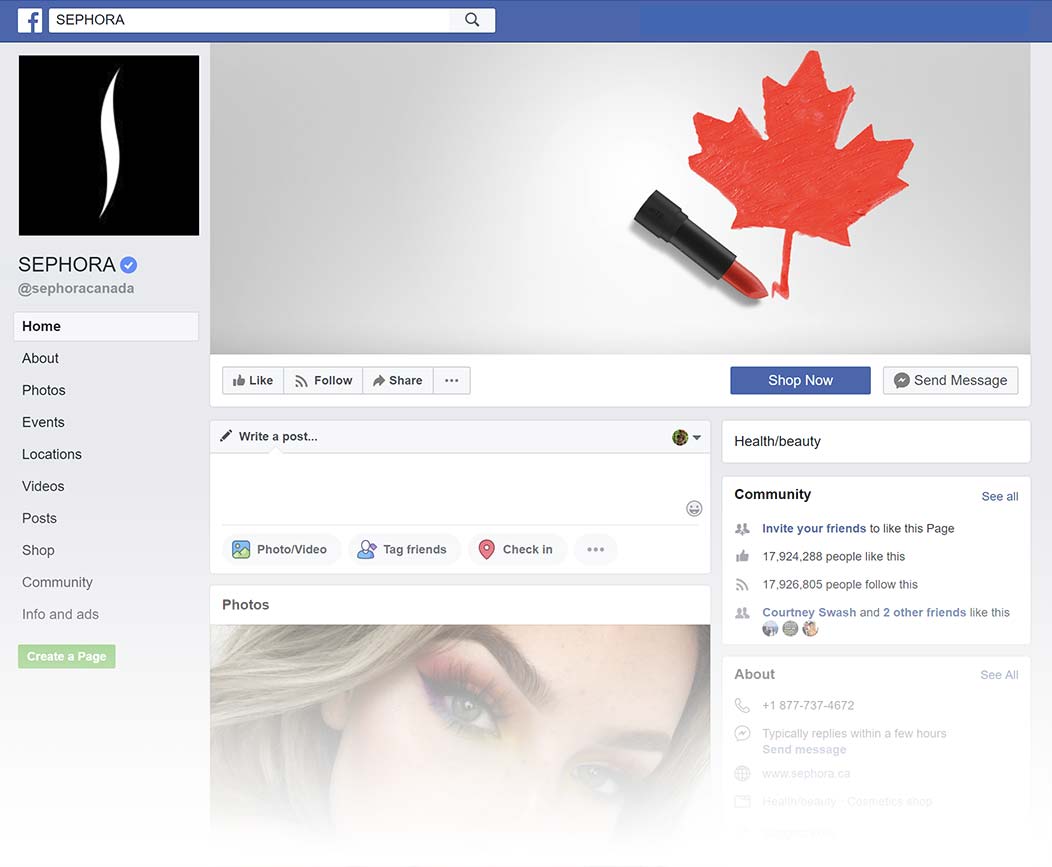Click the 17,924,288 people like this text
Image resolution: width=1052 pixels, height=867 pixels.
coord(834,556)
